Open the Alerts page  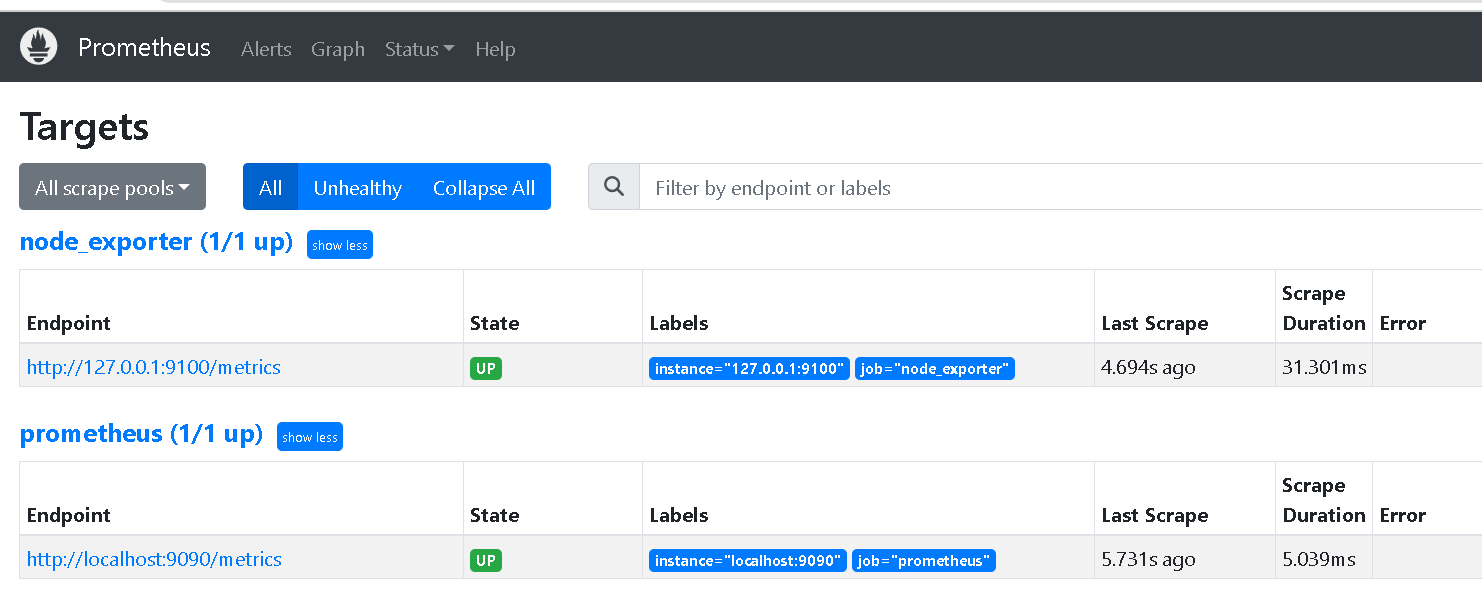266,49
